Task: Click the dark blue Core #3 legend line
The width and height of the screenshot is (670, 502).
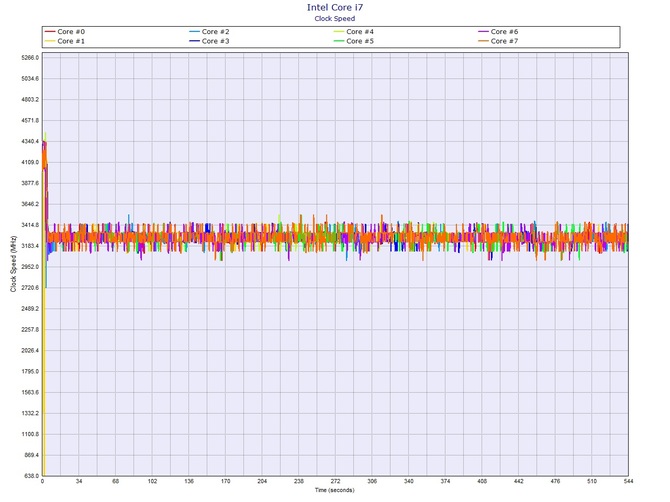Action: (x=194, y=41)
